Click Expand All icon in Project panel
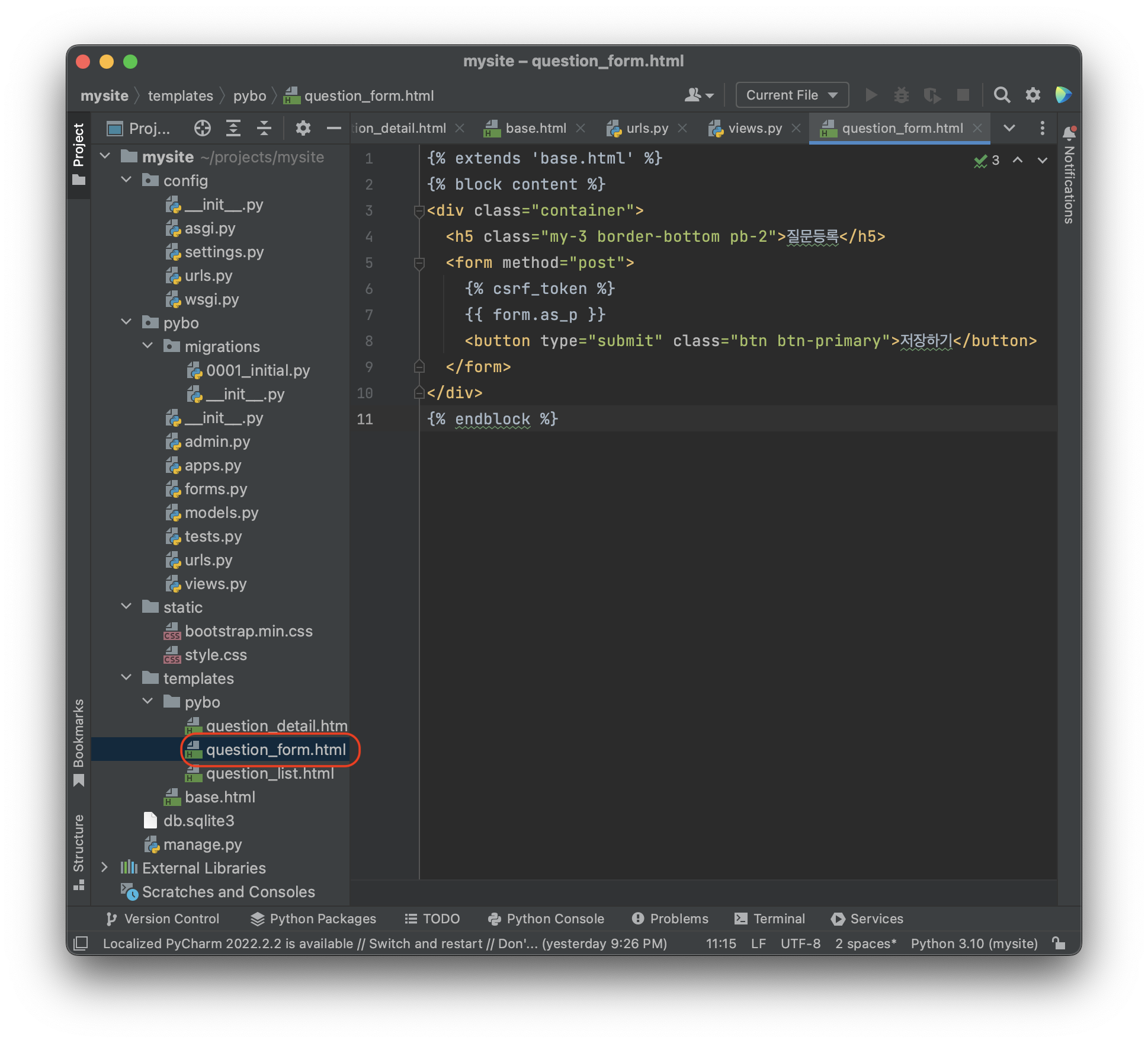This screenshot has width=1148, height=1043. [x=233, y=128]
